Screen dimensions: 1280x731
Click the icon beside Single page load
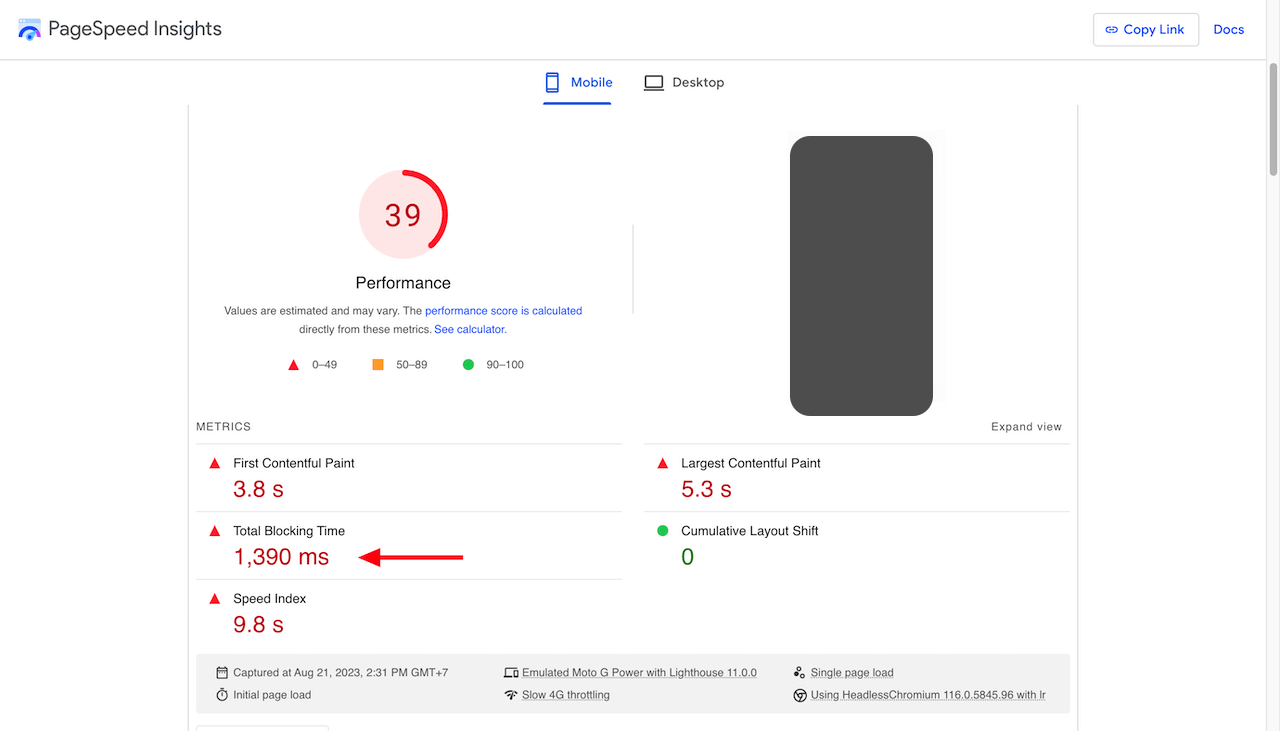pyautogui.click(x=800, y=673)
